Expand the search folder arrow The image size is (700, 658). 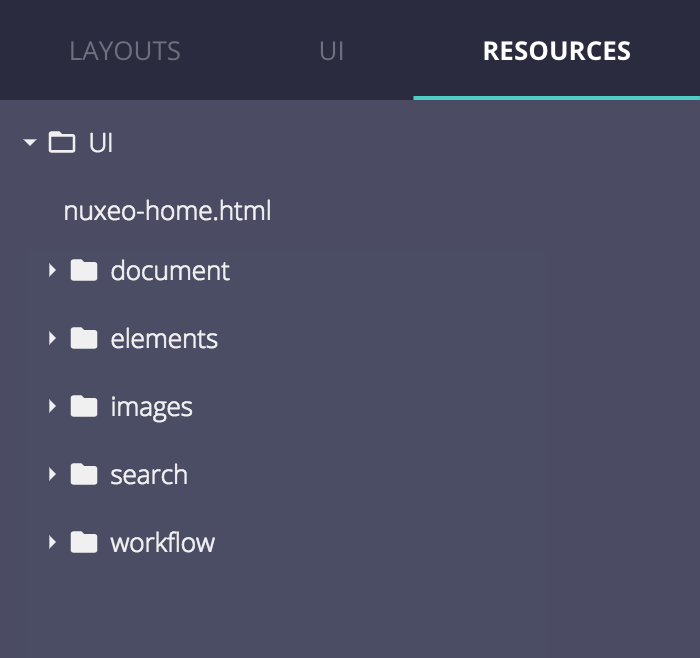coord(53,474)
